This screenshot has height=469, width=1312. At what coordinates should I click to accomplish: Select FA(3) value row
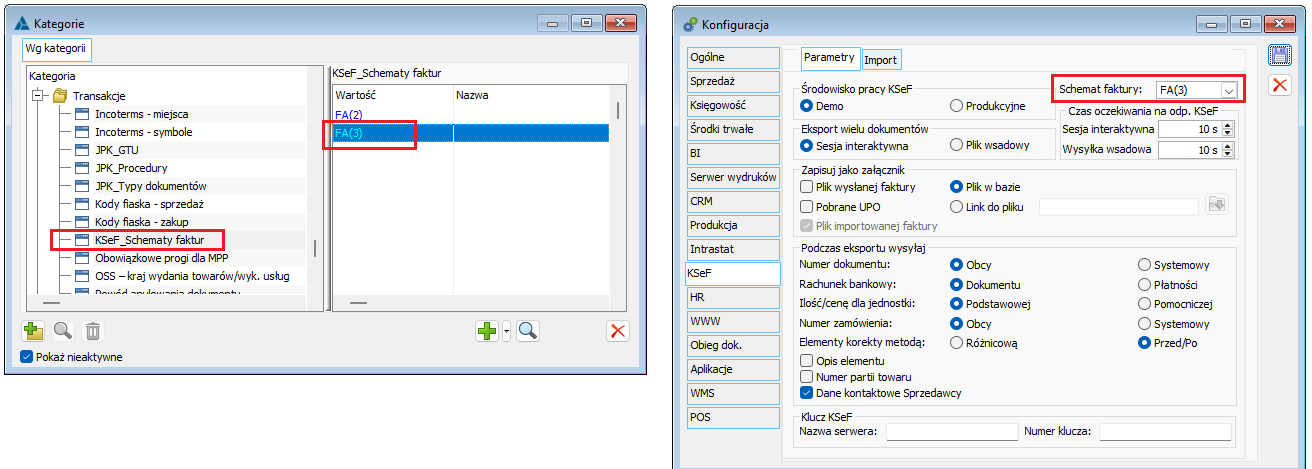coord(470,133)
